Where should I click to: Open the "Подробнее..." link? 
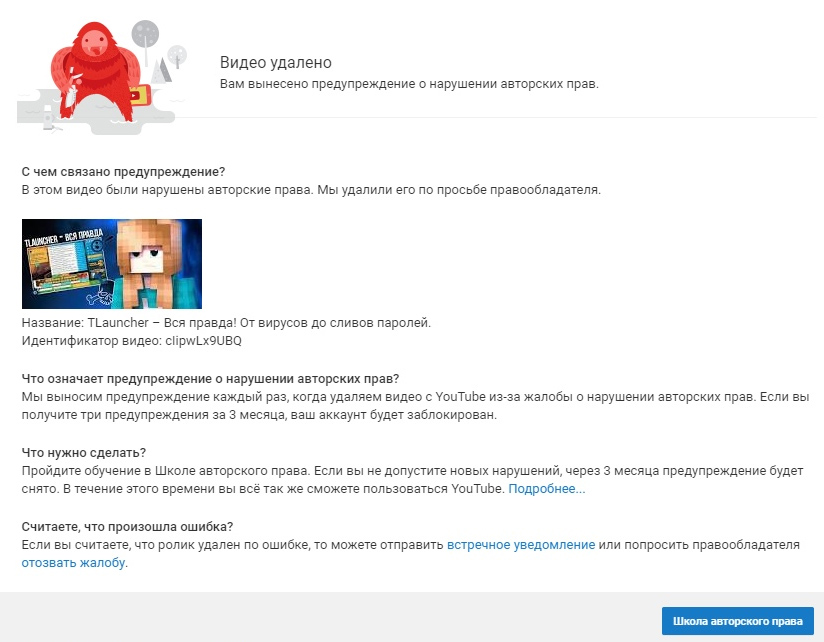tap(547, 489)
